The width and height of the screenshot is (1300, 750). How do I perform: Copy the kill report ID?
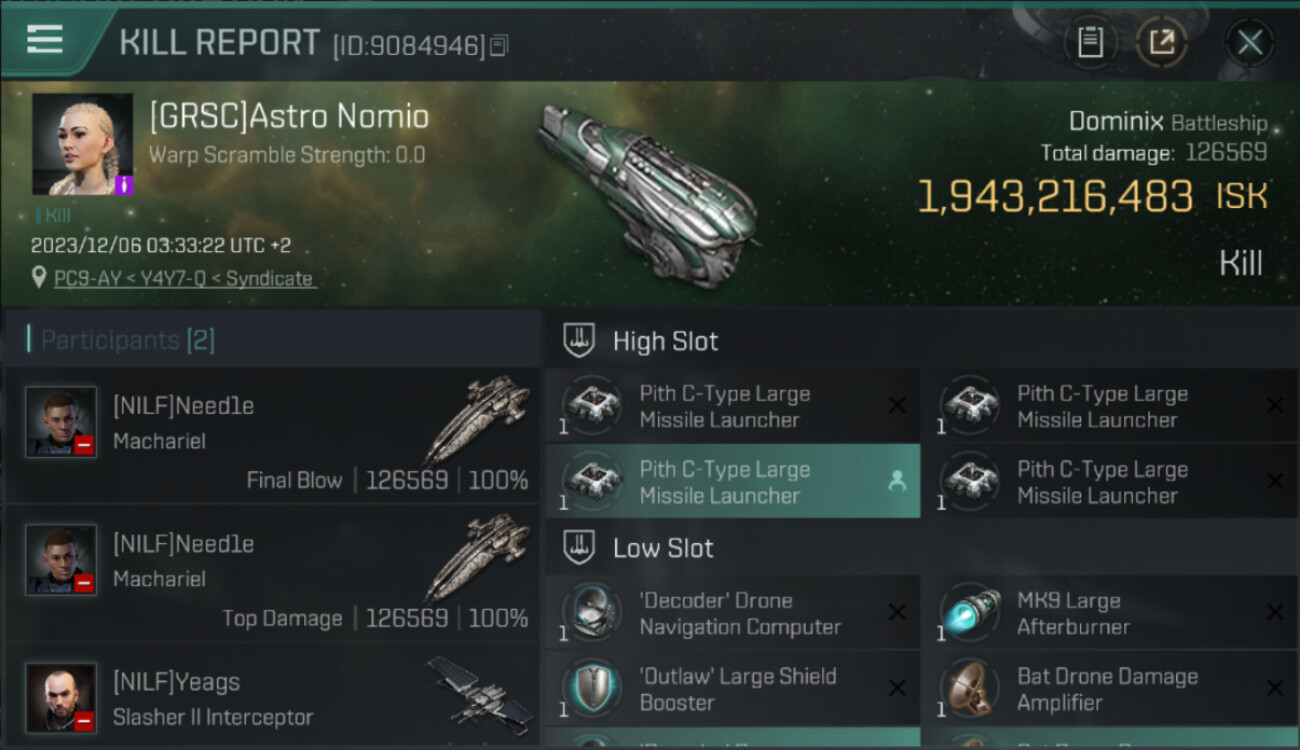click(x=499, y=45)
